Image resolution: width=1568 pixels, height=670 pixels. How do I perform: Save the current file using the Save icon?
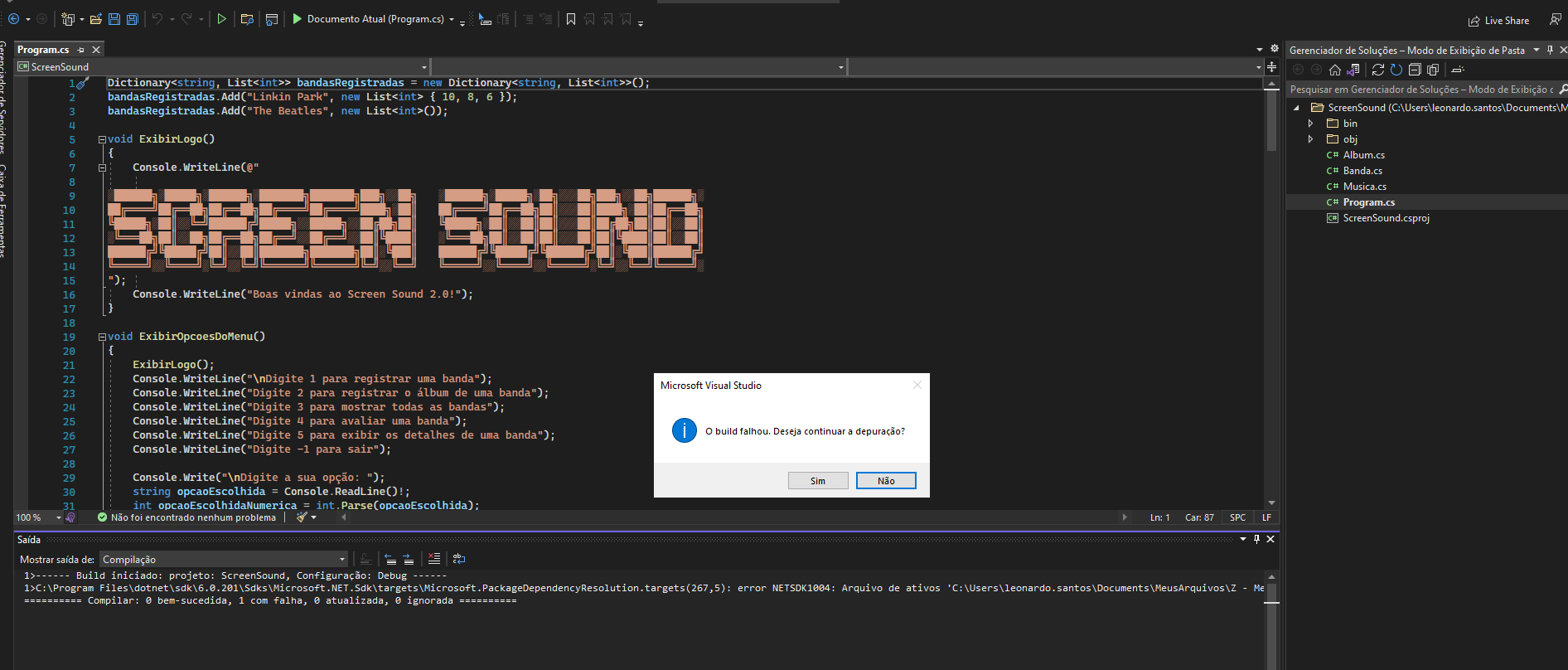pos(114,19)
